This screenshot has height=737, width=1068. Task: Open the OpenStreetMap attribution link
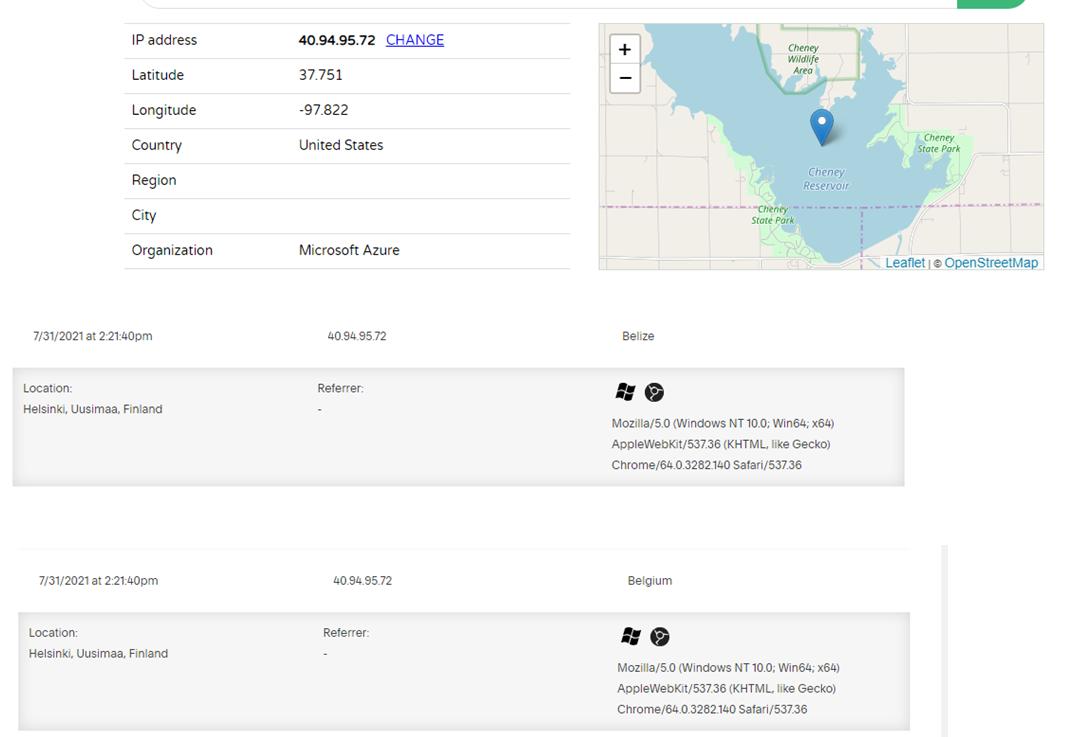991,263
